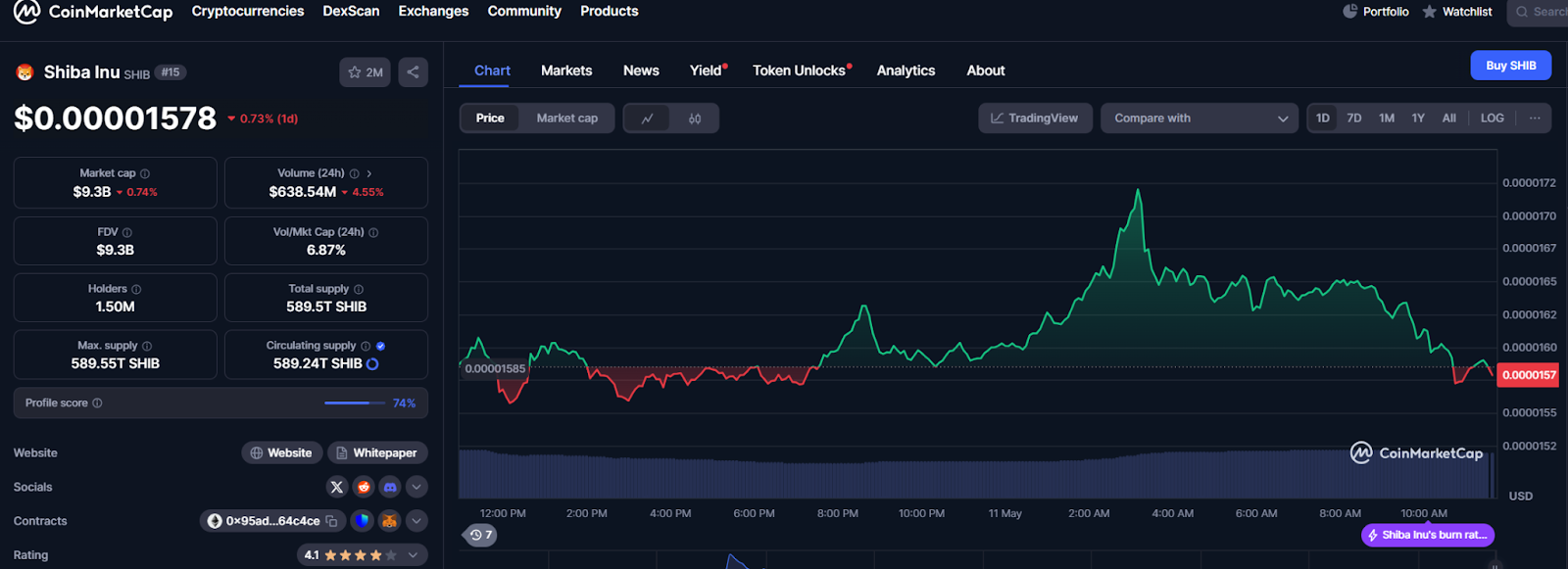Open the Products menu

pos(610,12)
